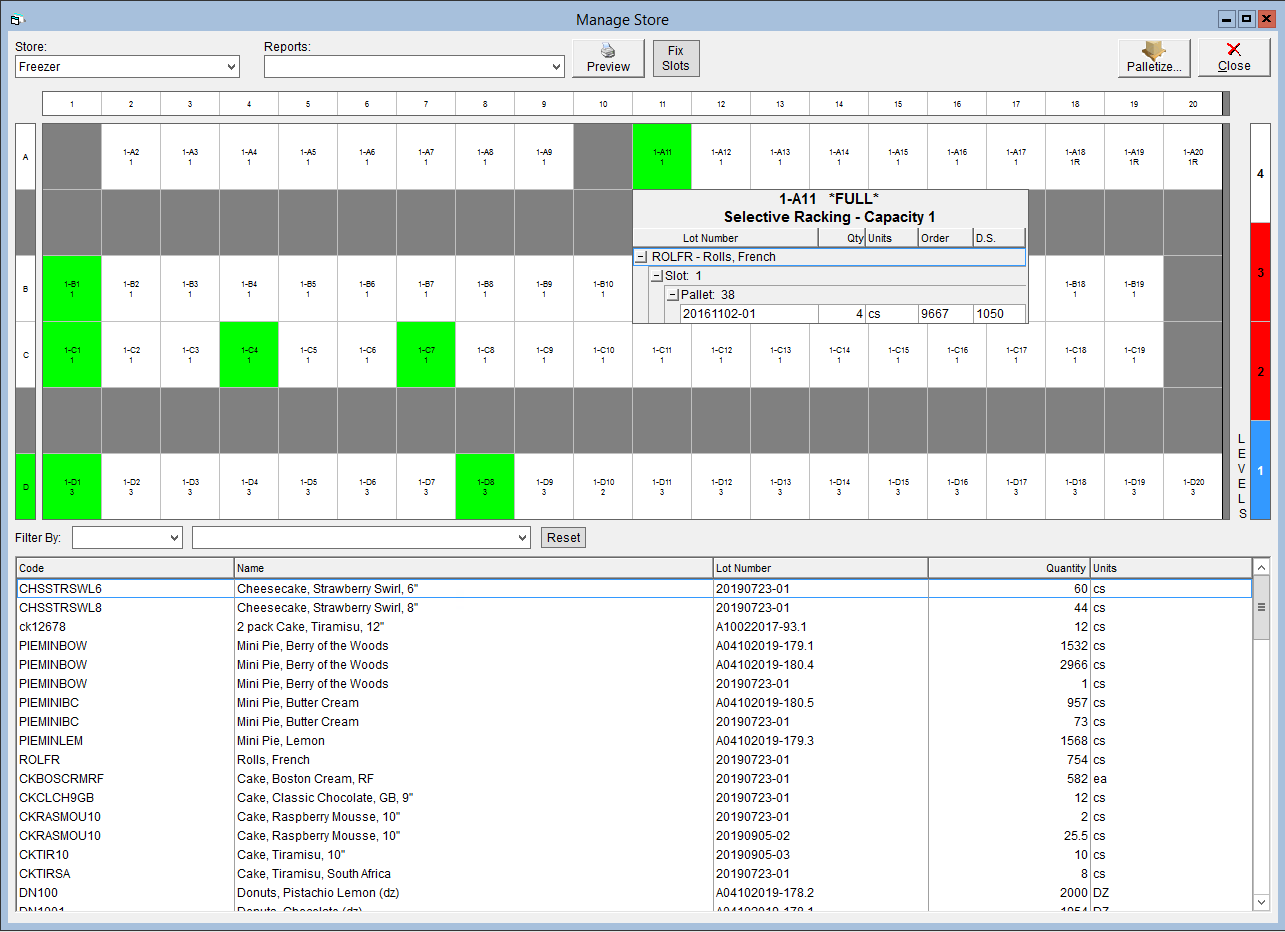Select blue level 1 in Levels bar

point(1261,470)
